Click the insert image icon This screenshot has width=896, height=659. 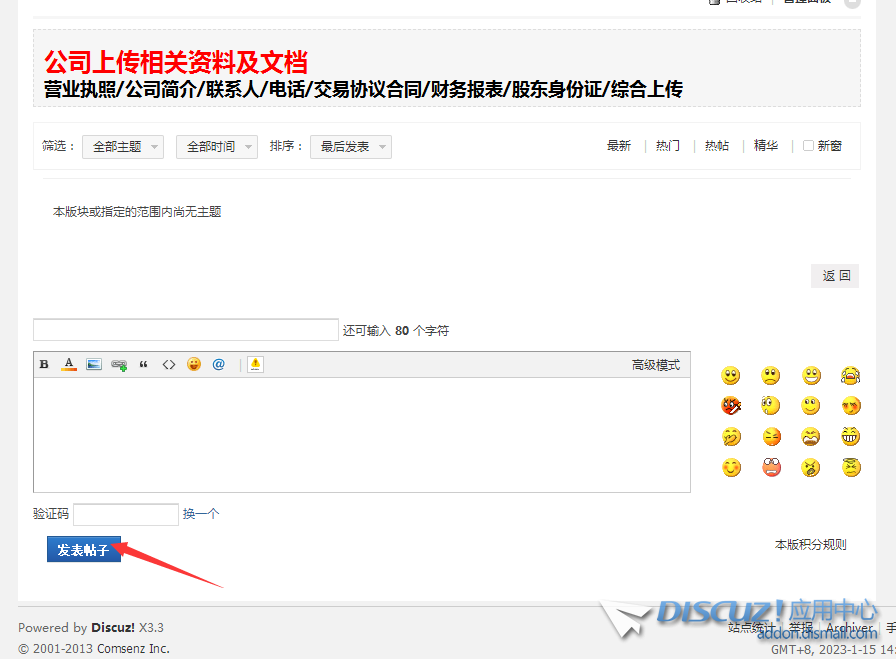click(x=94, y=365)
